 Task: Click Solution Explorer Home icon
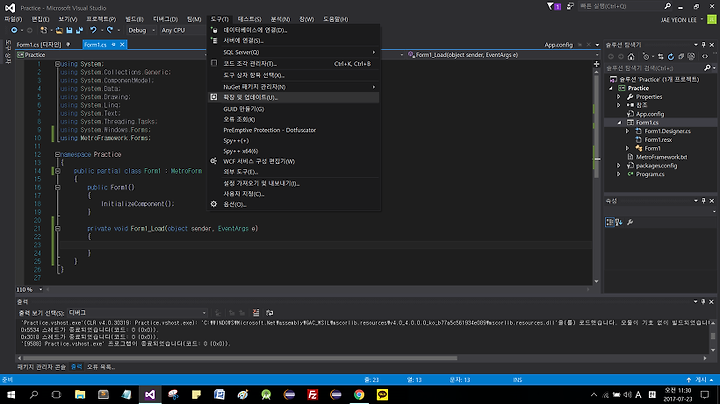coord(631,56)
